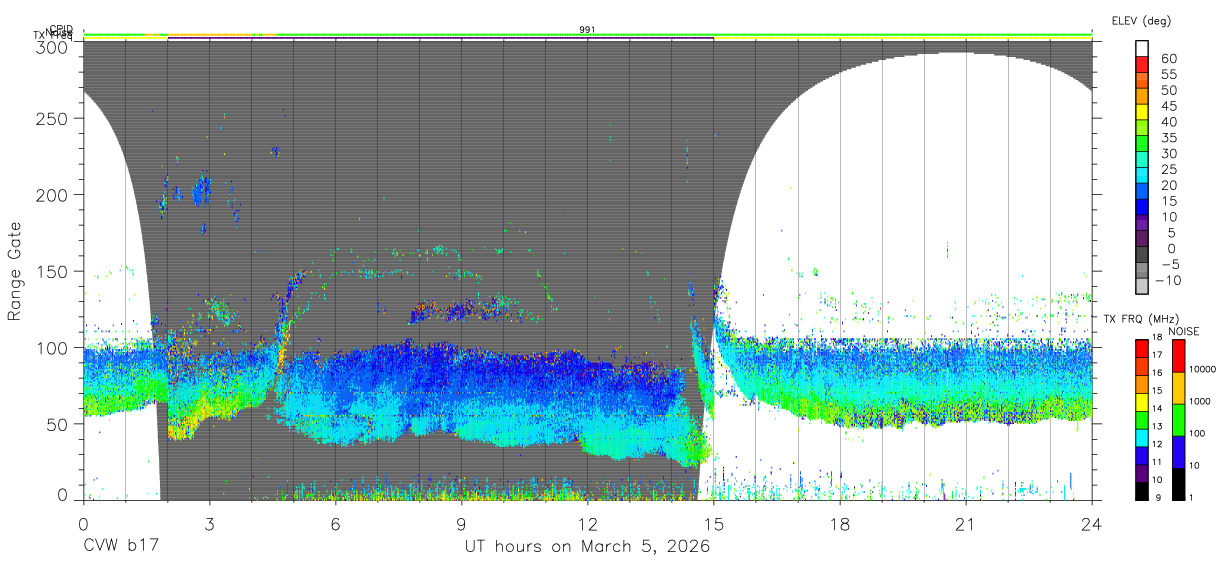Click the '30' value on ELEV scale
The width and height of the screenshot is (1228, 567).
point(1169,153)
